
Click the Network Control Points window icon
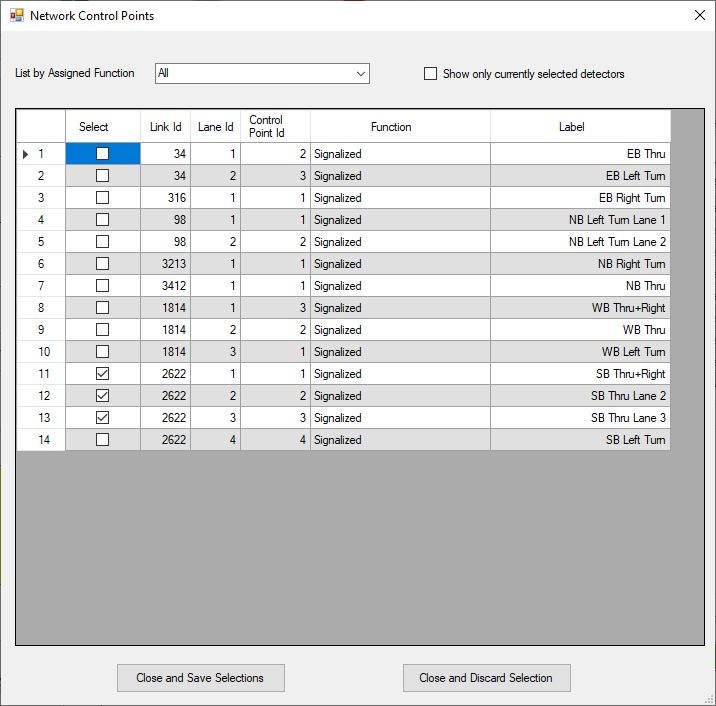(x=17, y=16)
